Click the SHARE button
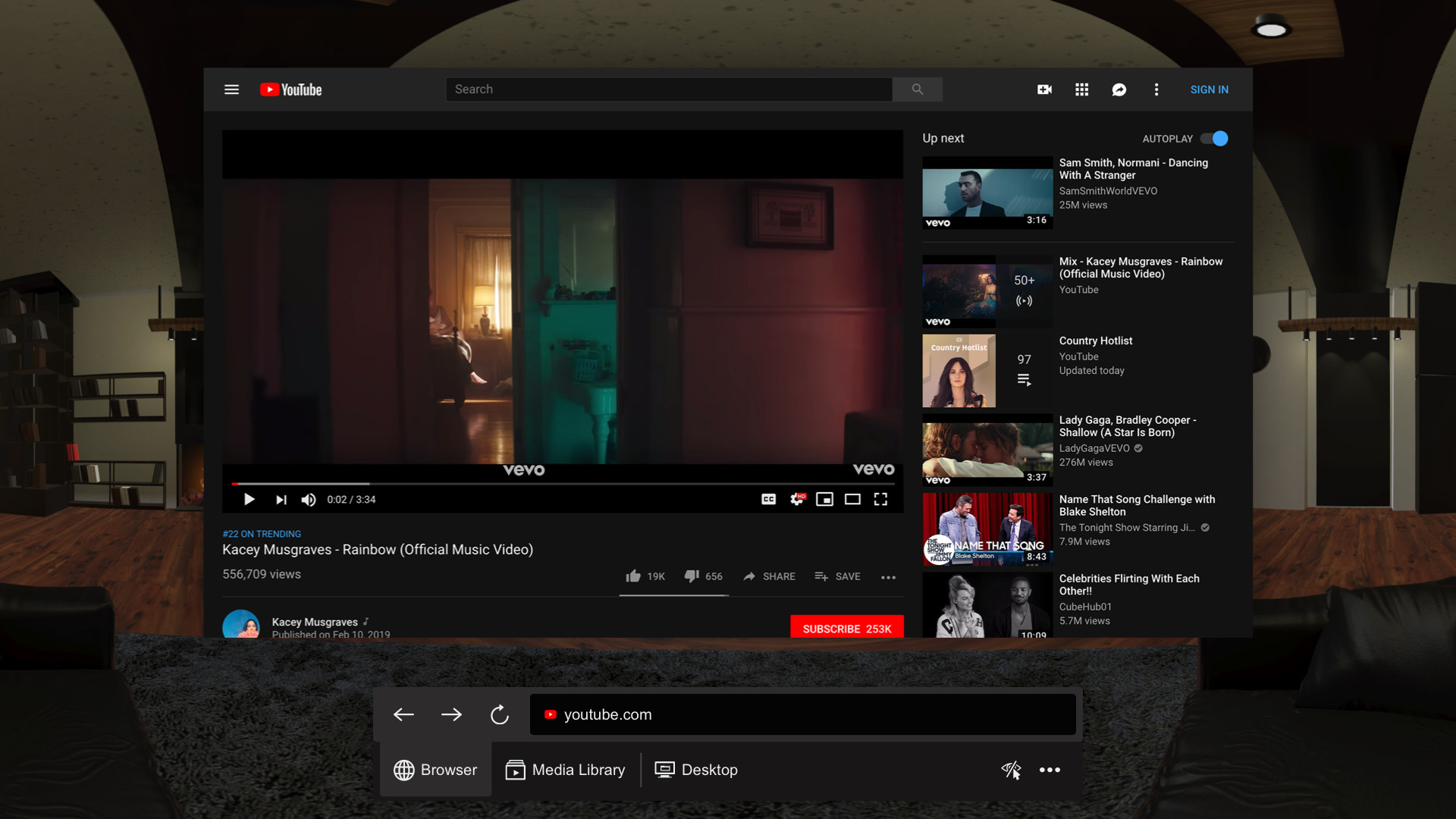This screenshot has height=819, width=1456. click(770, 576)
